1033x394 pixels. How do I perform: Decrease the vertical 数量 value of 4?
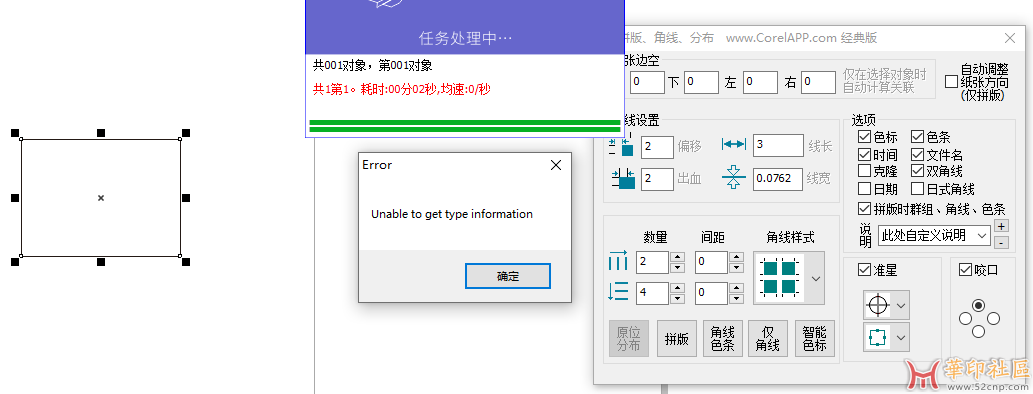point(676,298)
